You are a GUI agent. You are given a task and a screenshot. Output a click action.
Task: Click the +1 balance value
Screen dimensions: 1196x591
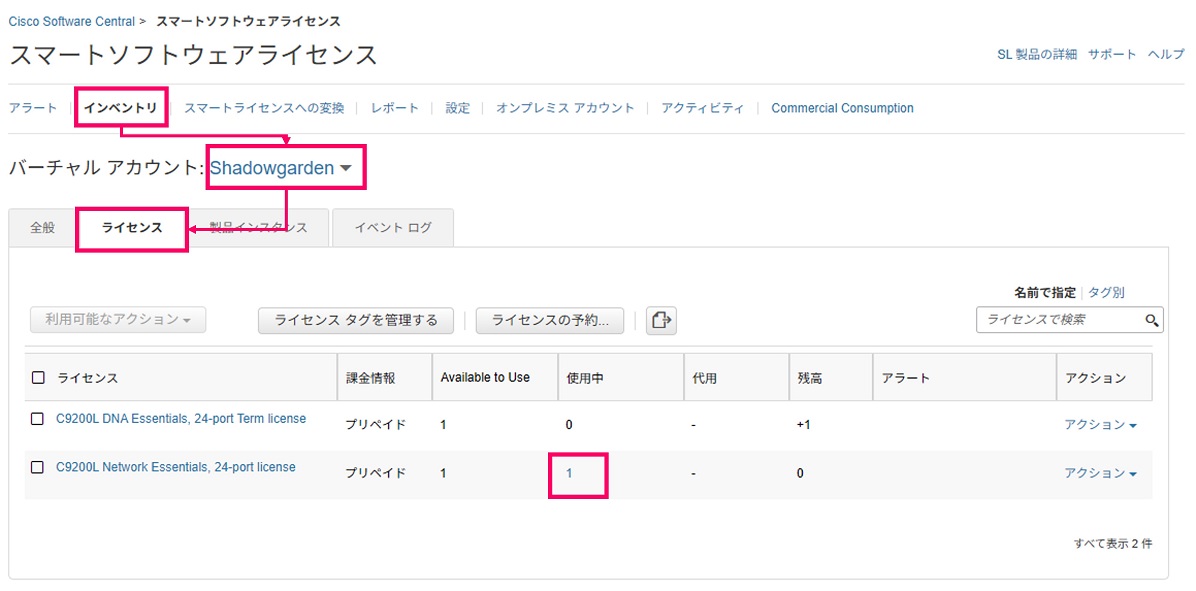pos(803,425)
